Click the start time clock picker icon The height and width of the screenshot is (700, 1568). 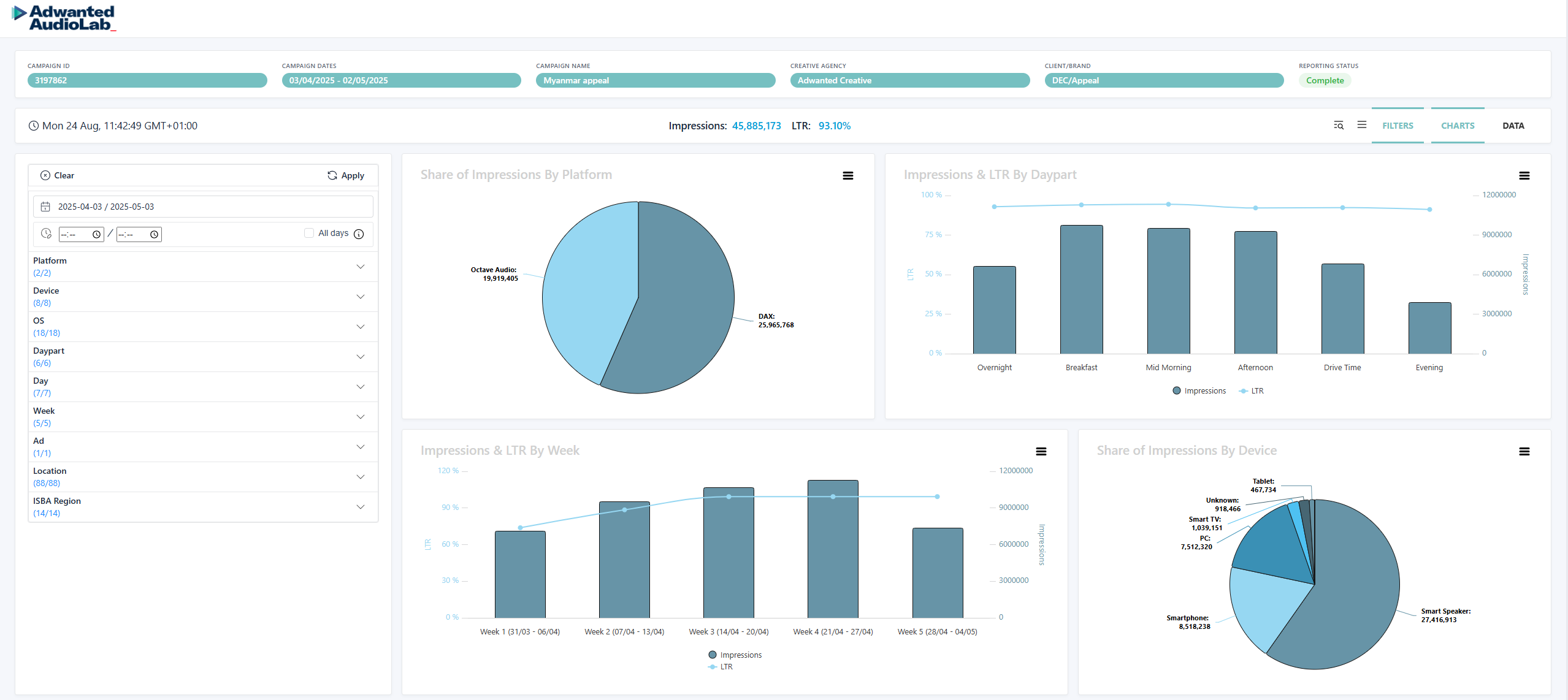point(96,234)
